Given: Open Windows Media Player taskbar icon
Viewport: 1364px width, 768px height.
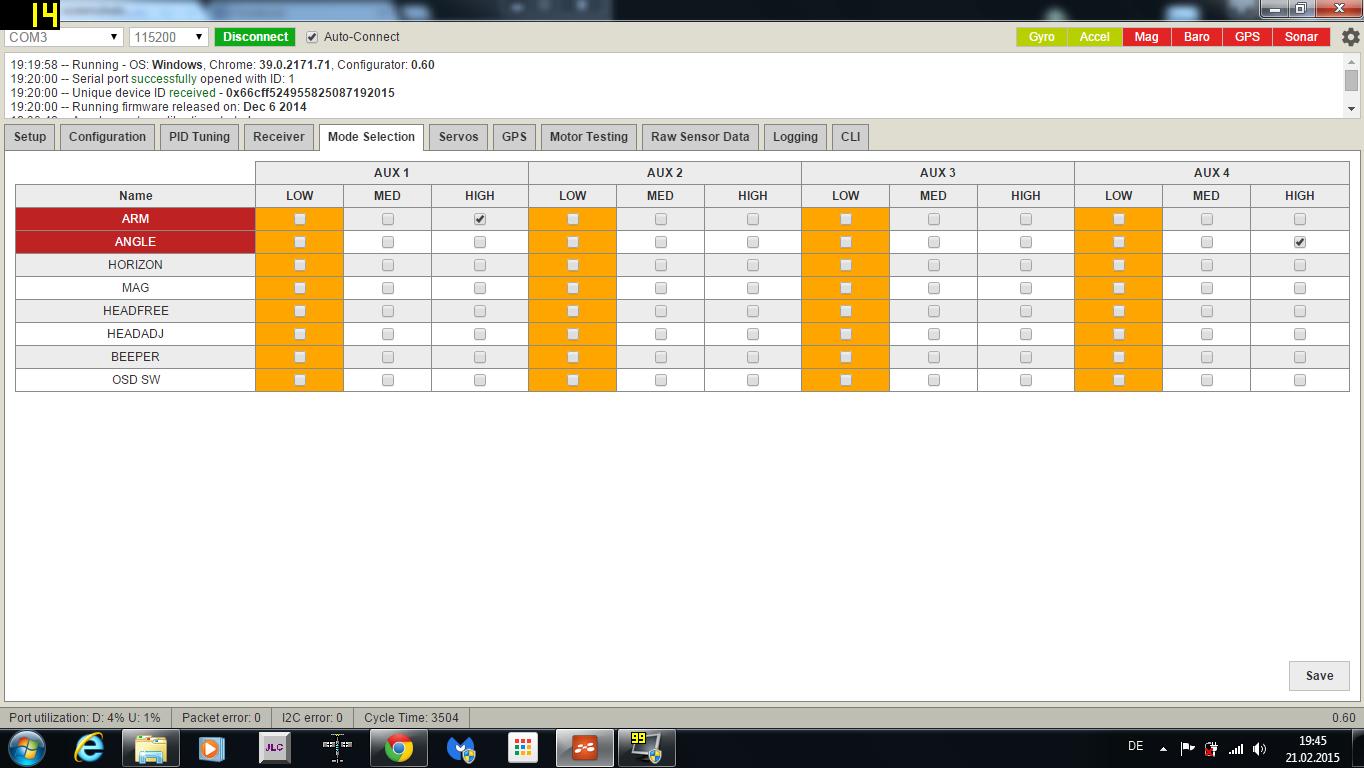Looking at the screenshot, I should point(211,748).
